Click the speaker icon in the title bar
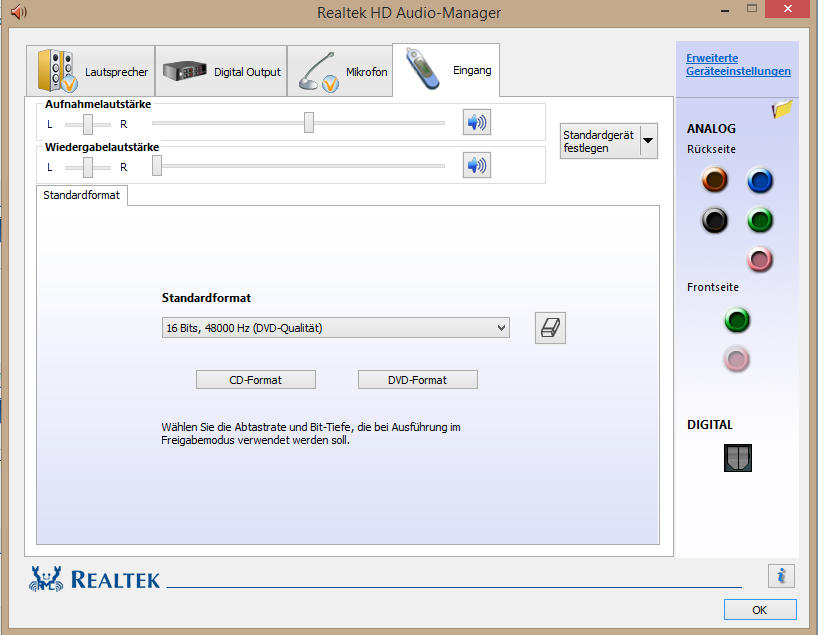This screenshot has height=635, width=818. point(19,11)
